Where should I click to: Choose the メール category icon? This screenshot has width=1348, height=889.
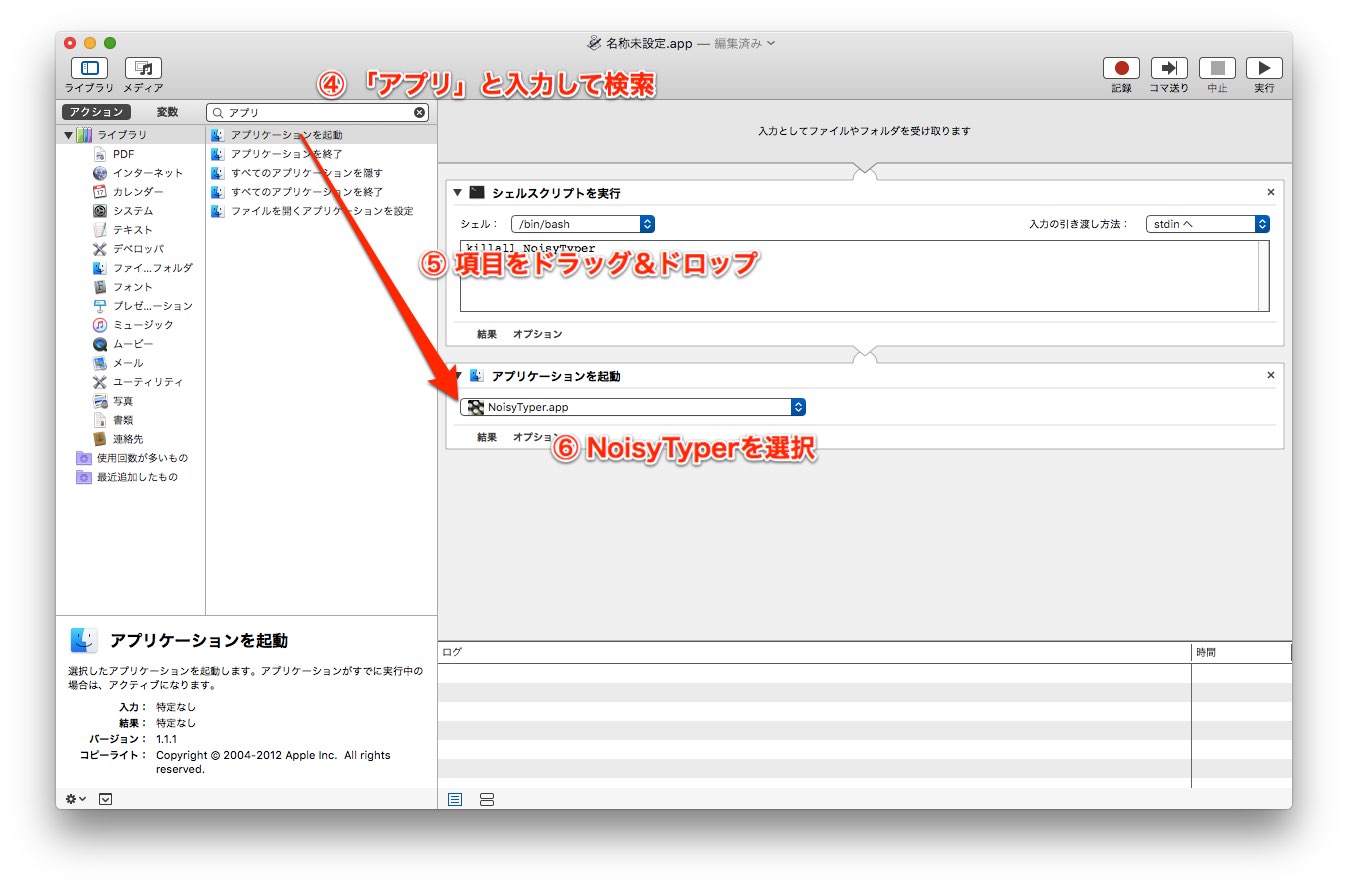(x=100, y=363)
